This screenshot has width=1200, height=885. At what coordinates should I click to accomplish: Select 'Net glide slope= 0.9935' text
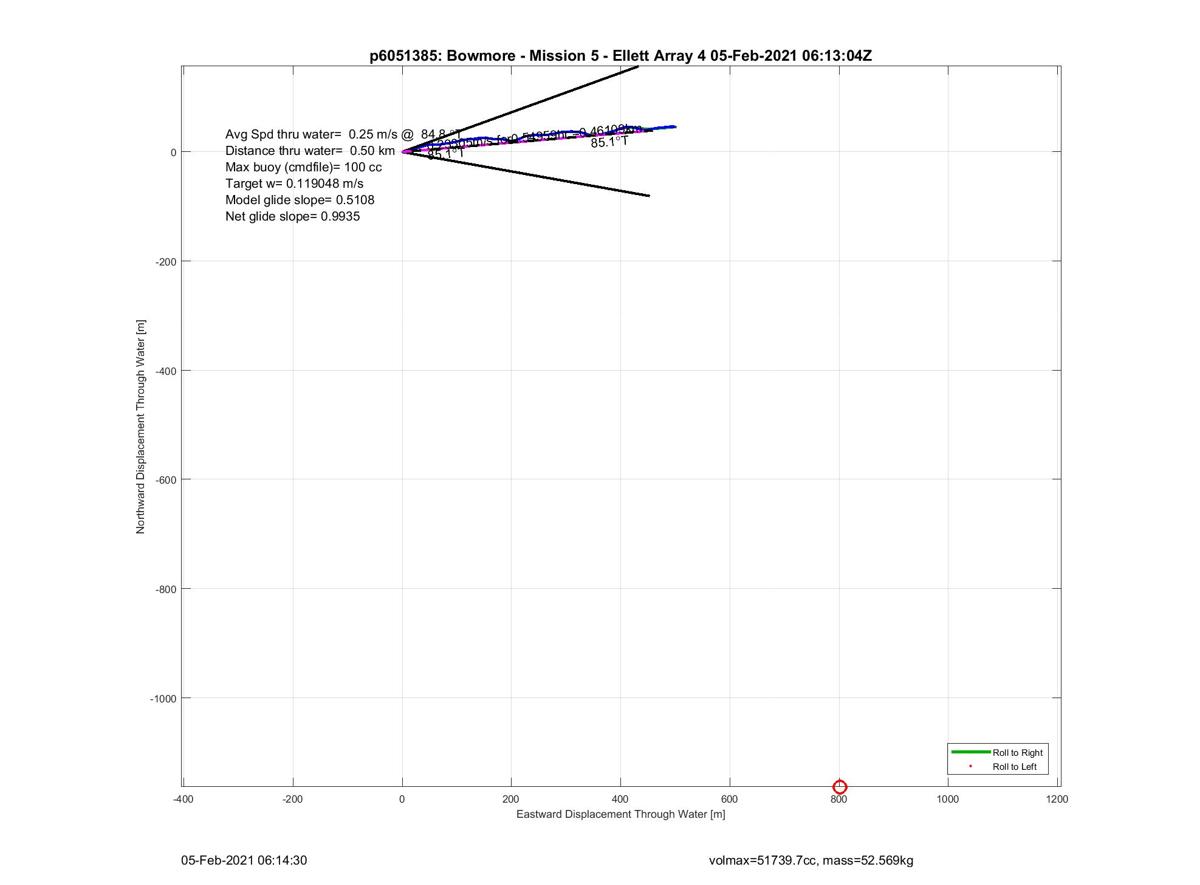coord(293,215)
